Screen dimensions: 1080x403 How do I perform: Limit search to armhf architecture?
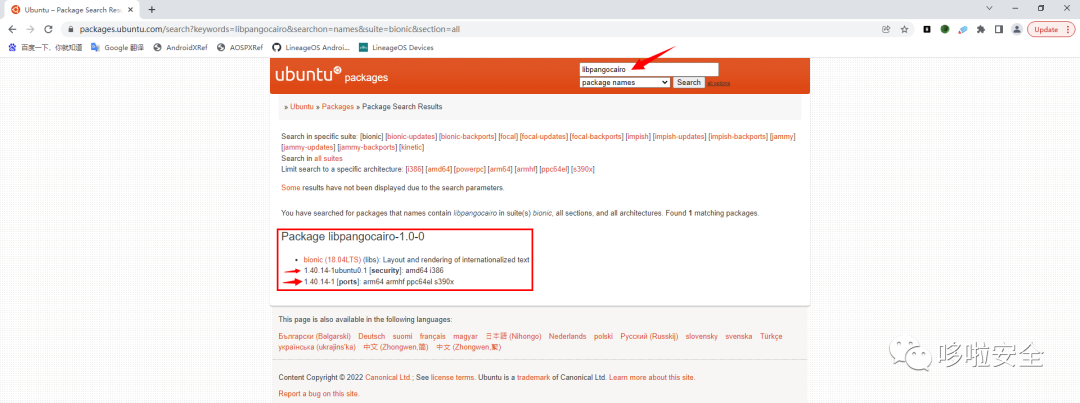tap(527, 169)
